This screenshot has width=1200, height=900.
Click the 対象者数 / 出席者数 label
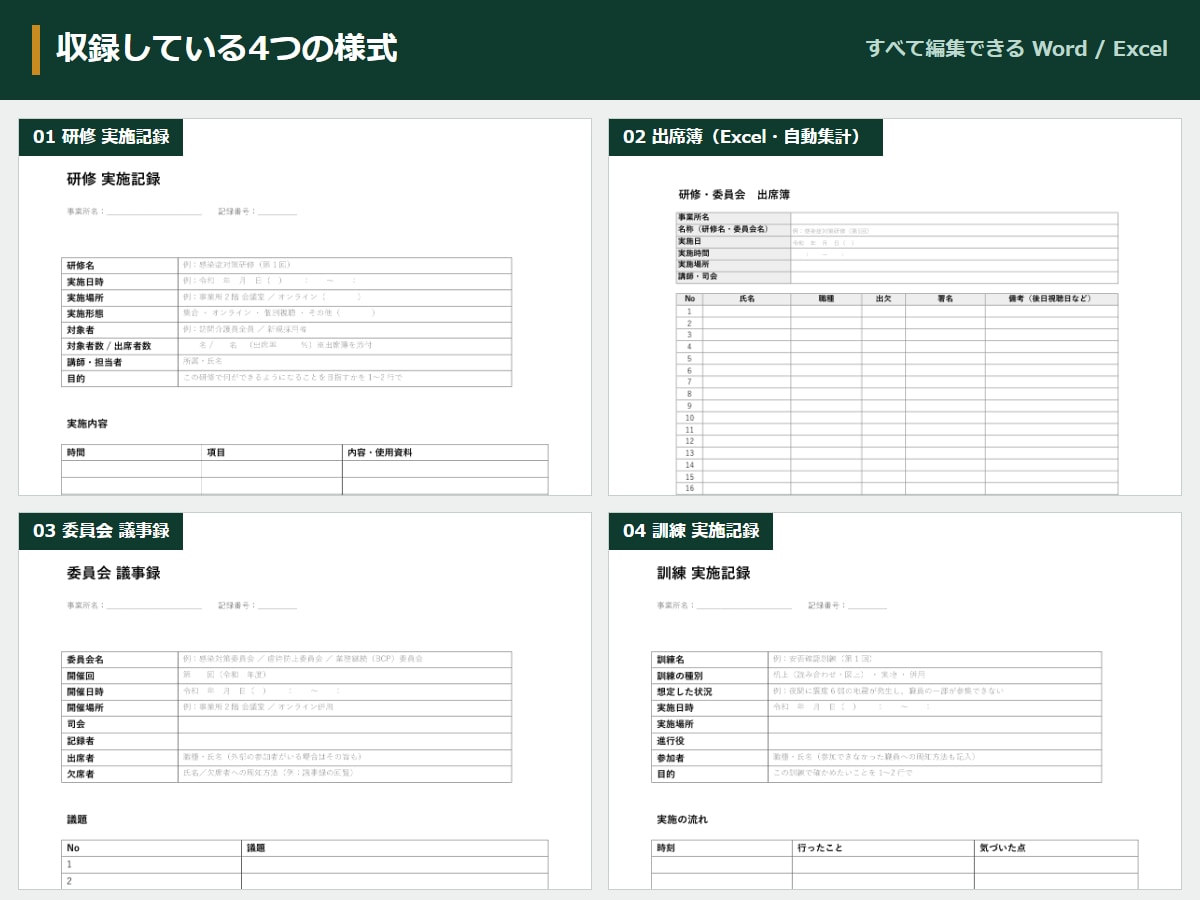coord(109,346)
